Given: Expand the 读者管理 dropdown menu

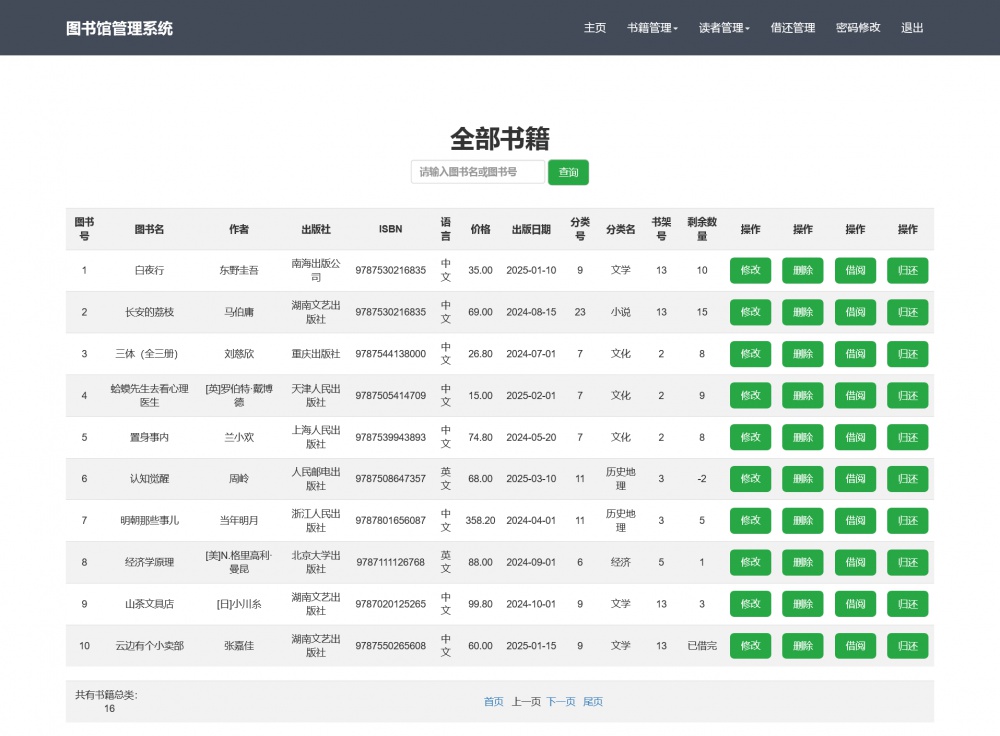Looking at the screenshot, I should pyautogui.click(x=724, y=28).
